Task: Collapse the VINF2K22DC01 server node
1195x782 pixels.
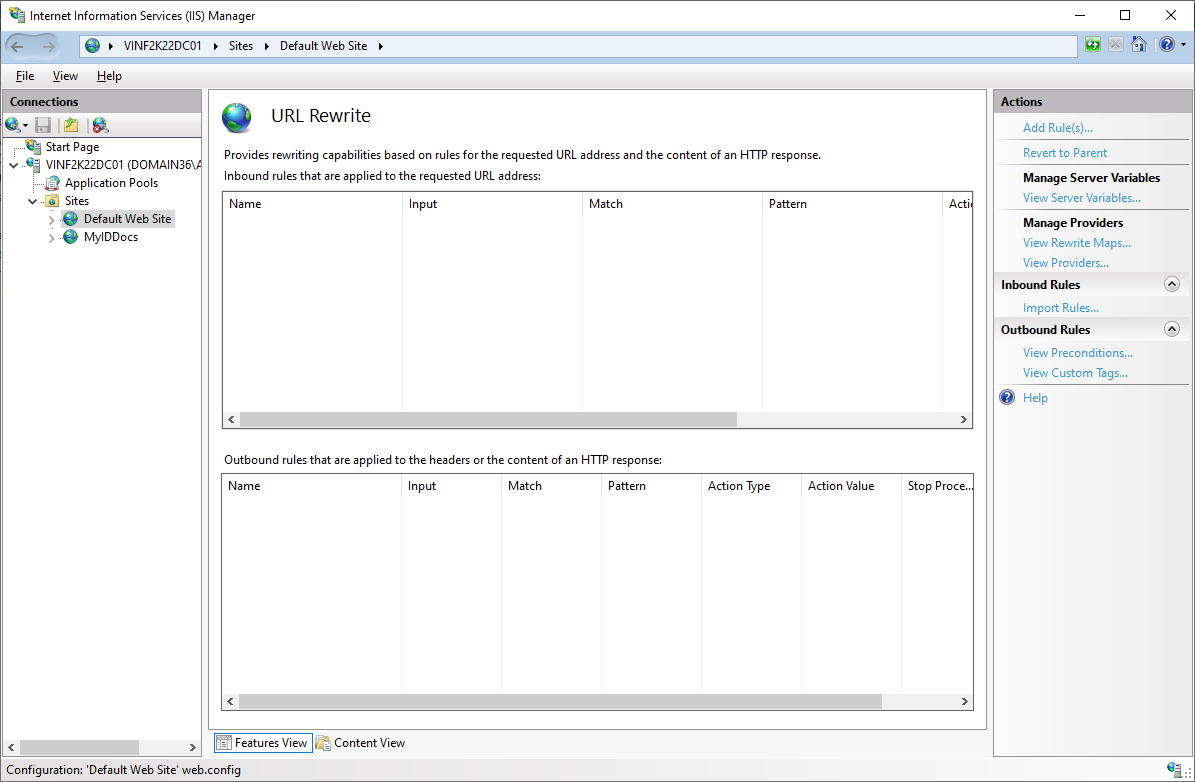Action: coord(14,165)
